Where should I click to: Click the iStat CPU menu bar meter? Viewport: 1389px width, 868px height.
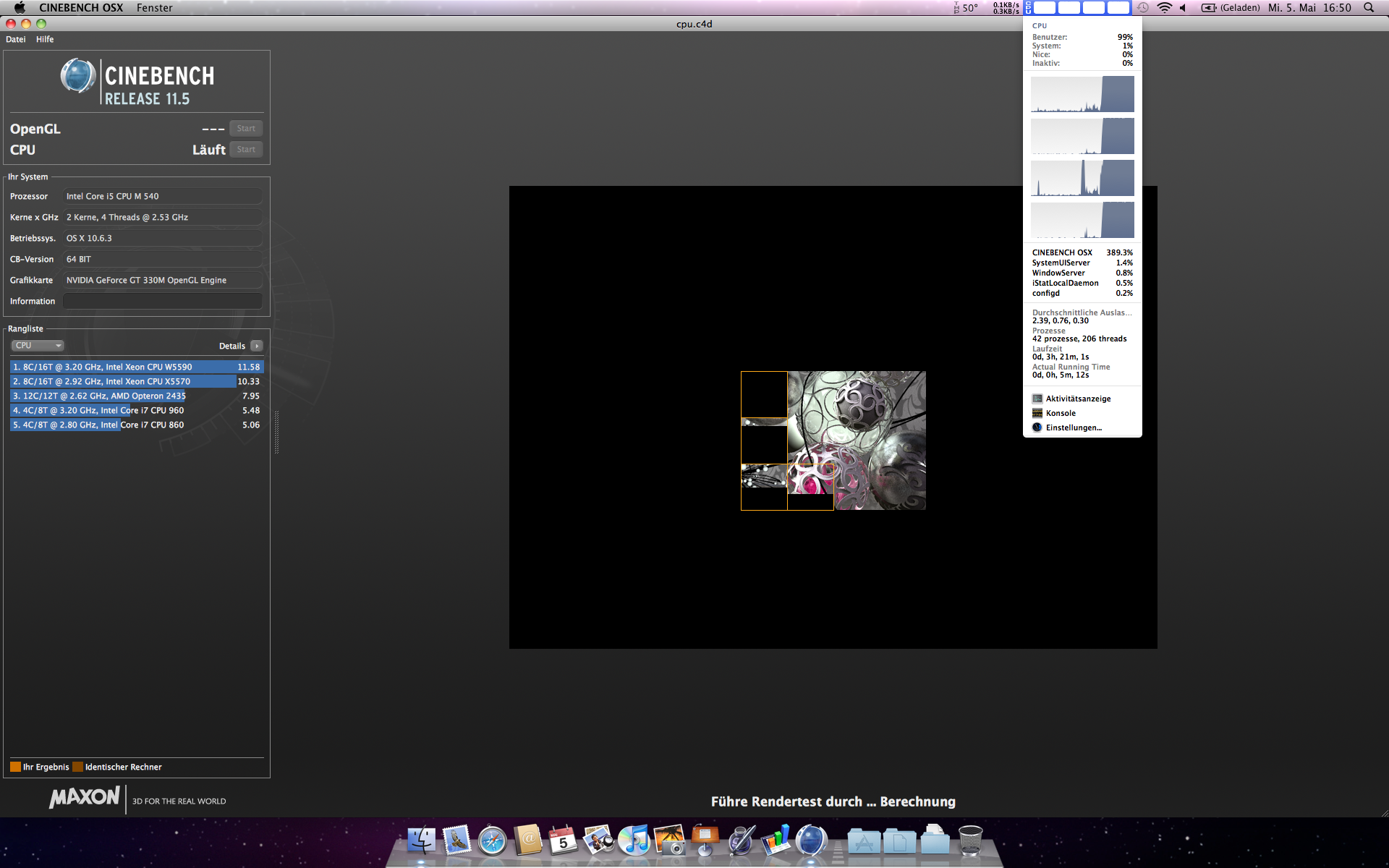tap(1077, 8)
